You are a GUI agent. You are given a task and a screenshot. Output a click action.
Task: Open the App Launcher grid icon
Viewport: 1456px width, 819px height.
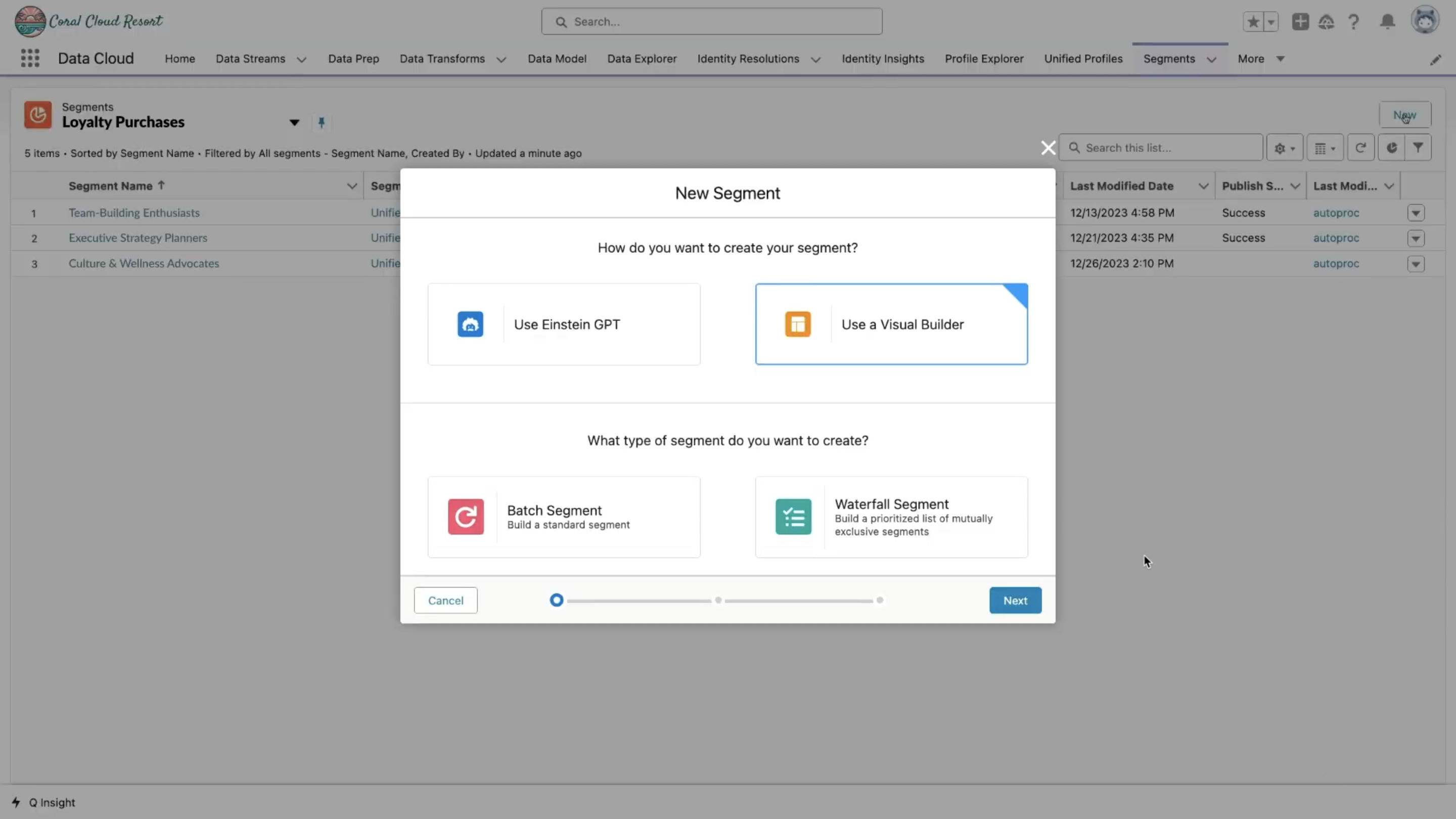pos(30,58)
